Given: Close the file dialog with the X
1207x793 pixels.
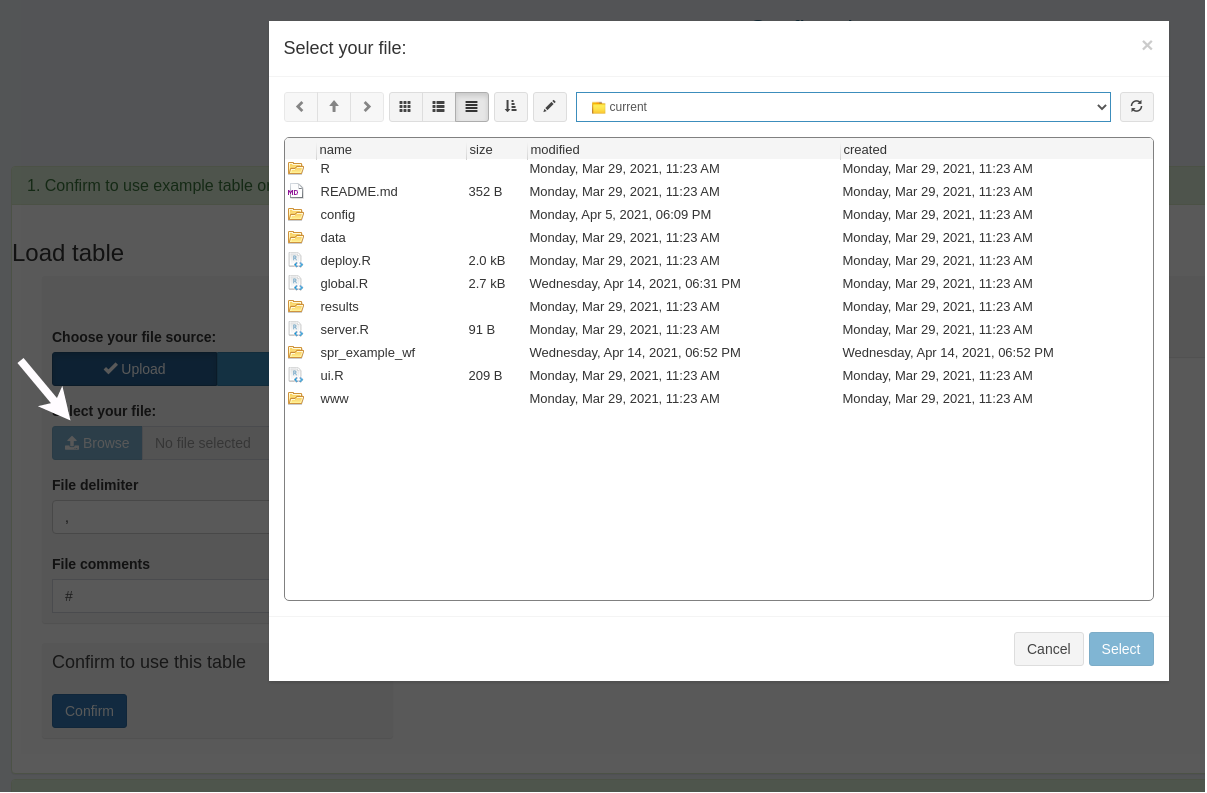Looking at the screenshot, I should pyautogui.click(x=1147, y=45).
